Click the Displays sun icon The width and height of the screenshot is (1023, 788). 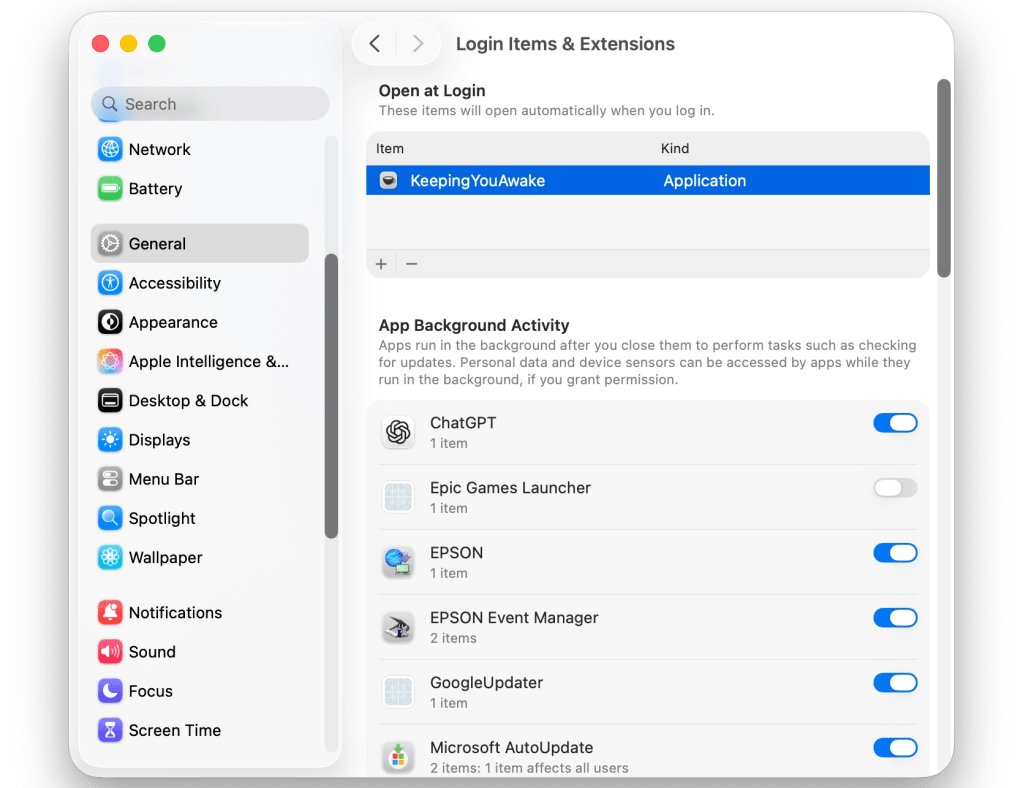[110, 440]
